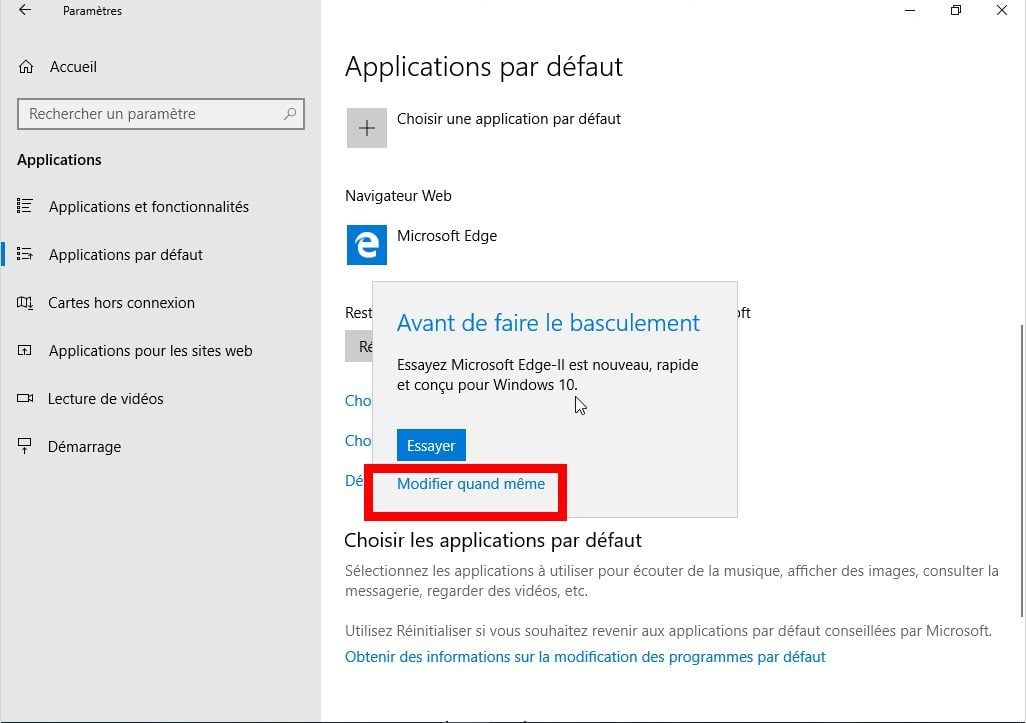Click the vertical scrollbar on the right
1026x723 pixels.
point(1021,470)
